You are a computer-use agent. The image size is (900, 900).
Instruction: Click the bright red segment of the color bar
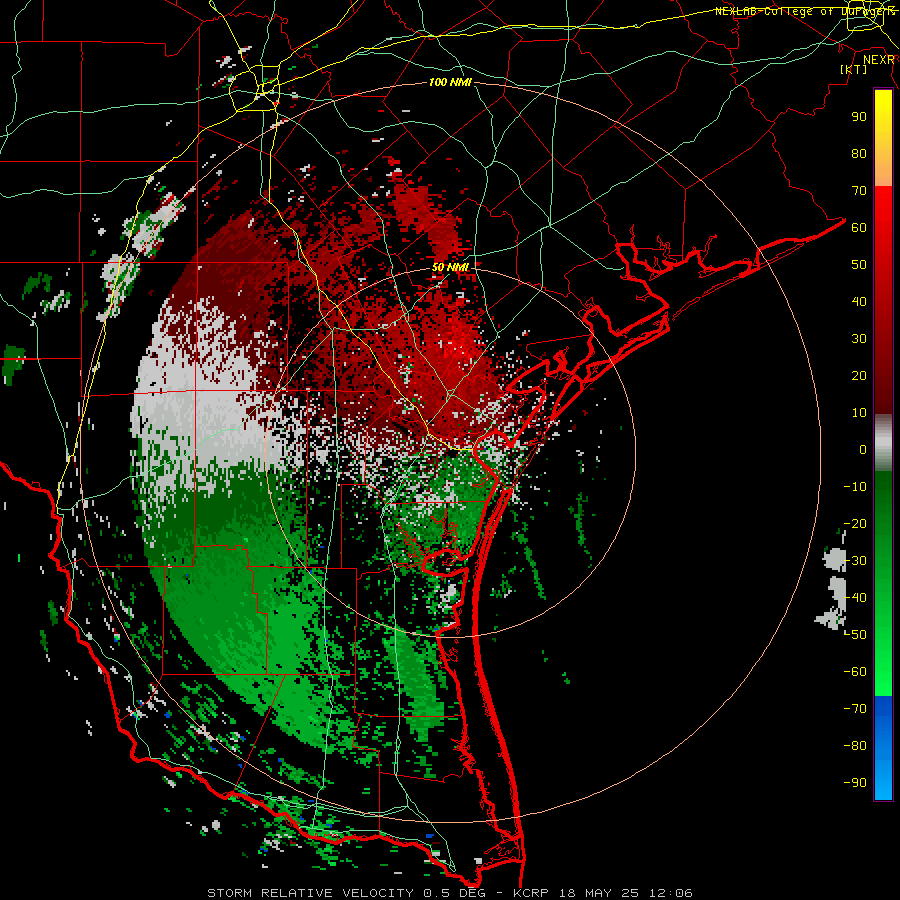click(x=883, y=300)
